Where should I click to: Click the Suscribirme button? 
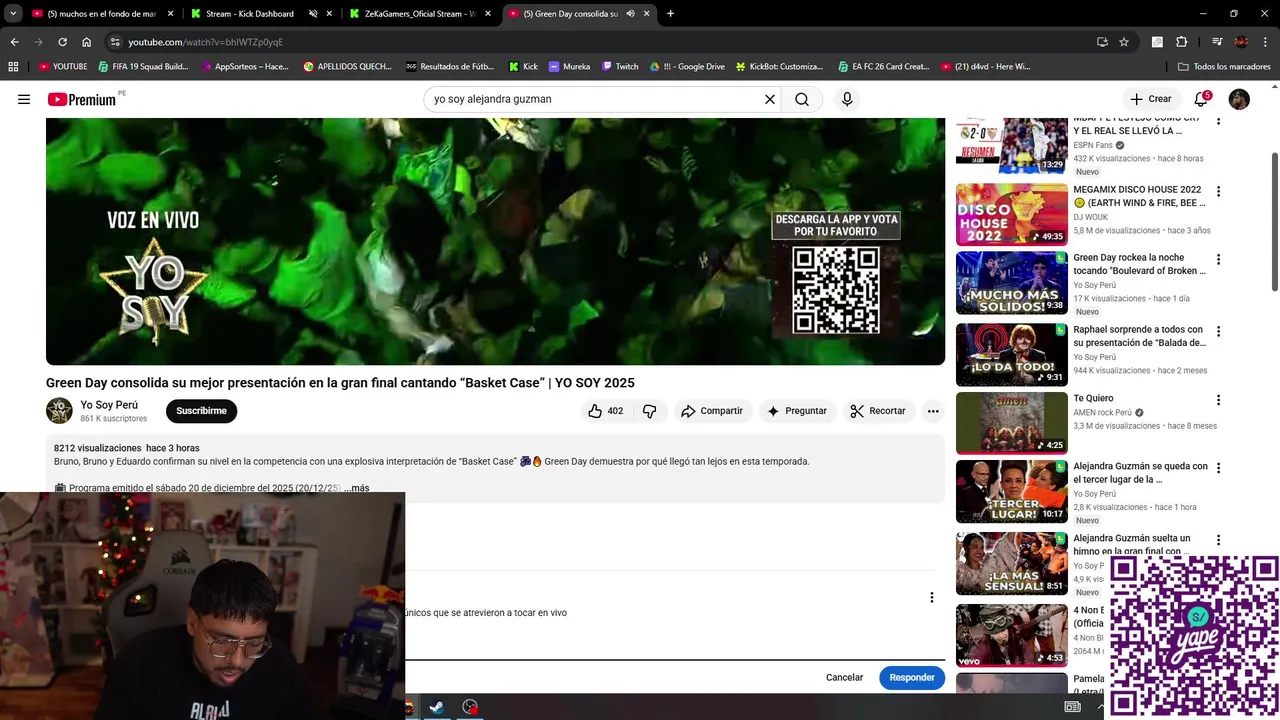coord(201,411)
